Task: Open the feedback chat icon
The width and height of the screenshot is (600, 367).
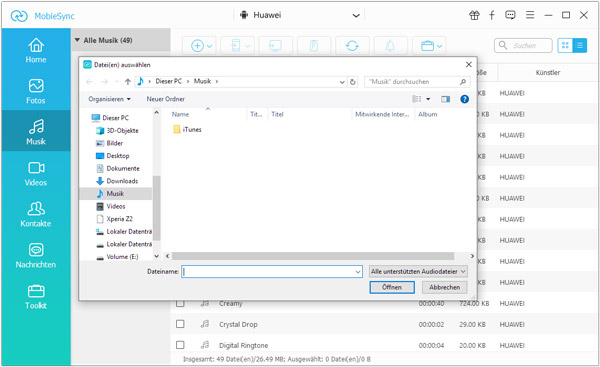Action: pyautogui.click(x=510, y=15)
